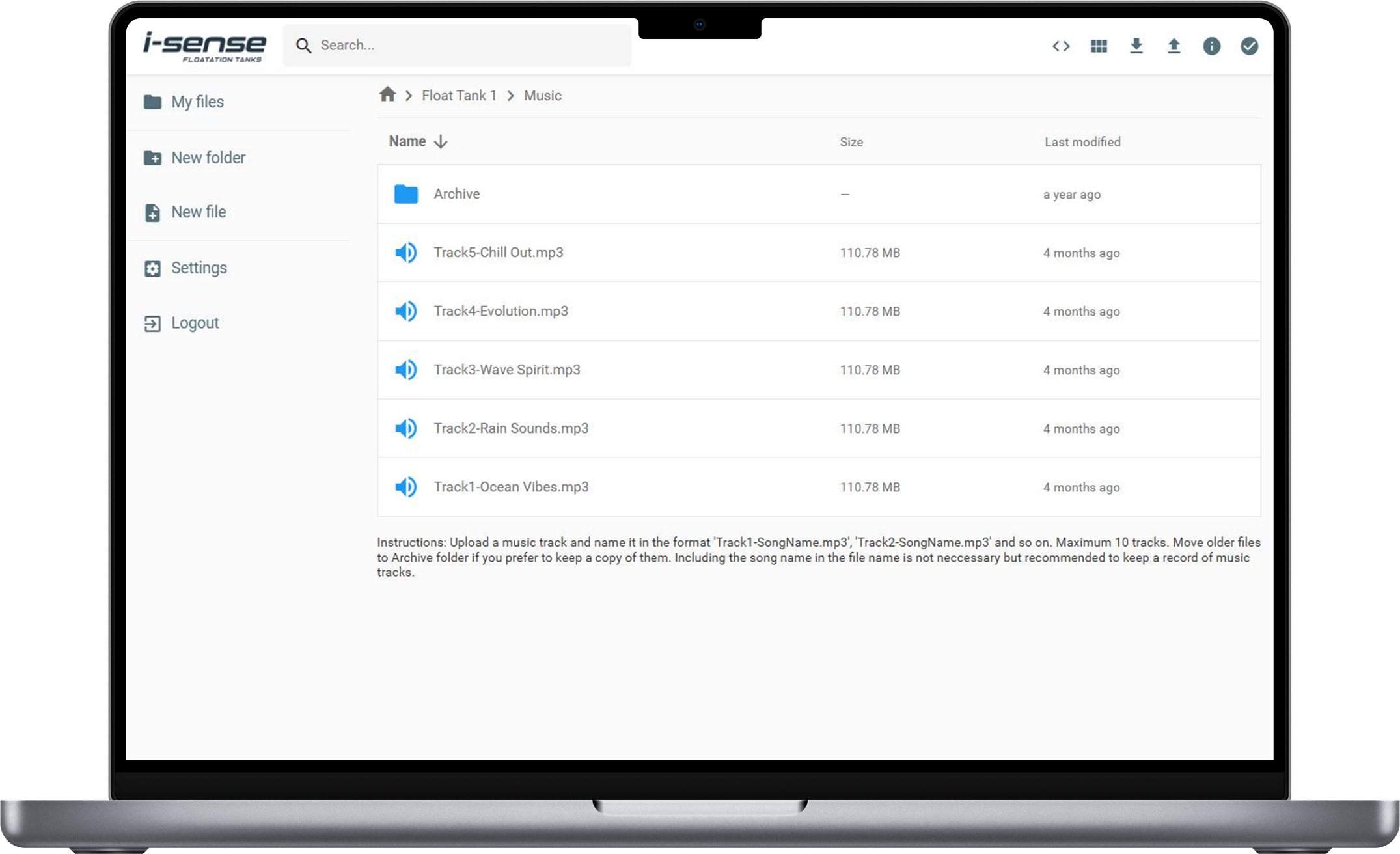Image resolution: width=1400 pixels, height=854 pixels.
Task: Toggle shell code icon in header
Action: point(1061,46)
